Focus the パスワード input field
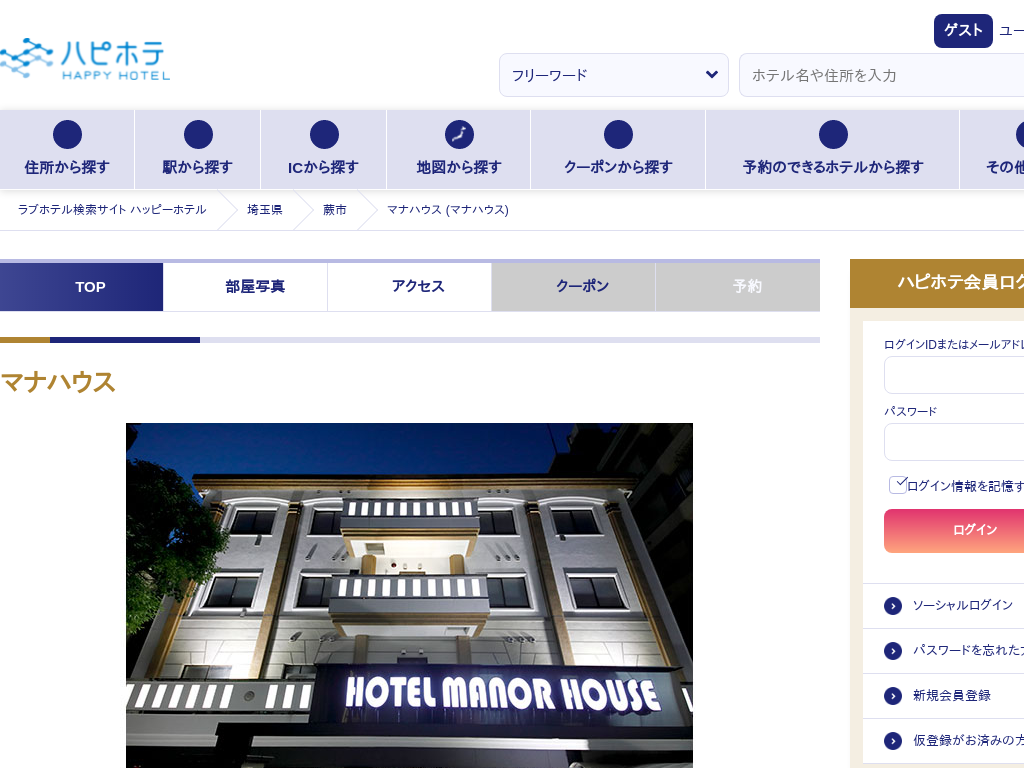Screen dimensions: 1024x768 coord(954,442)
